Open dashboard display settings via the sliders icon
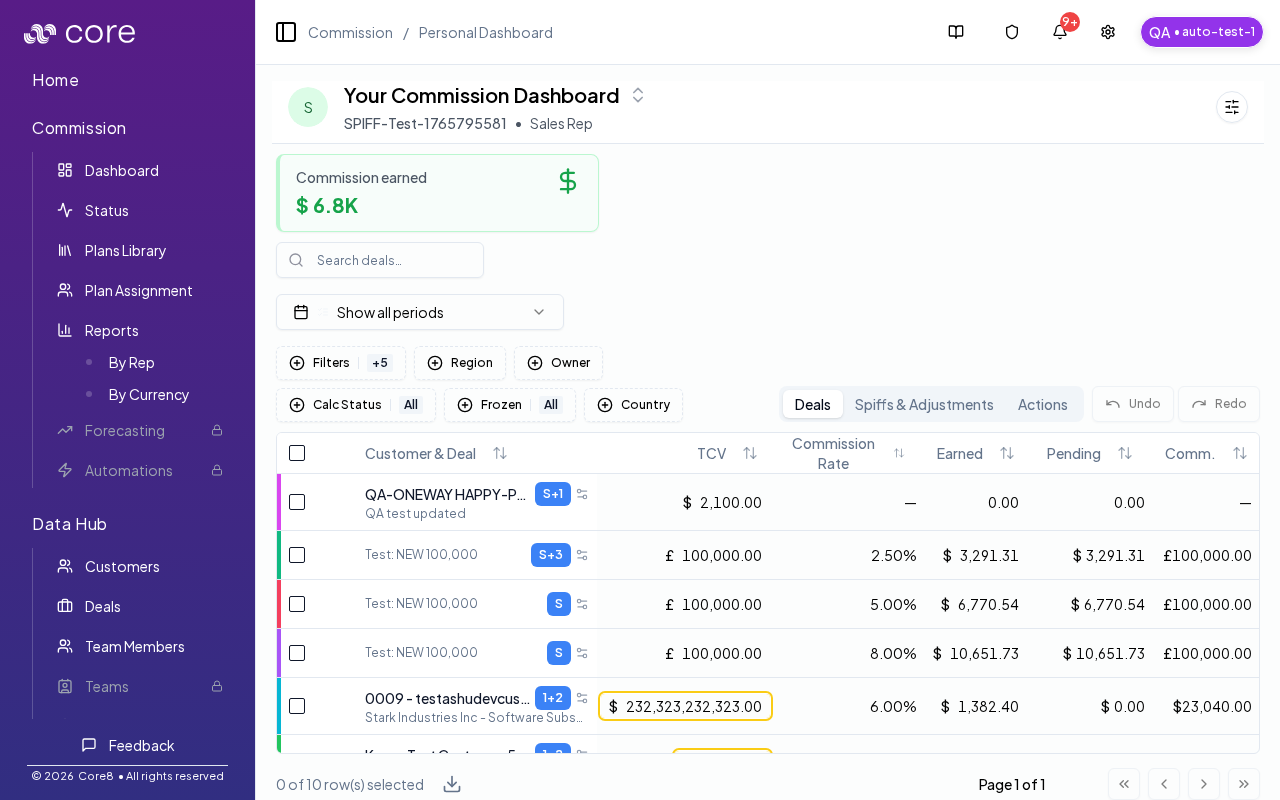Screen dimensions: 1280x800 1231,107
